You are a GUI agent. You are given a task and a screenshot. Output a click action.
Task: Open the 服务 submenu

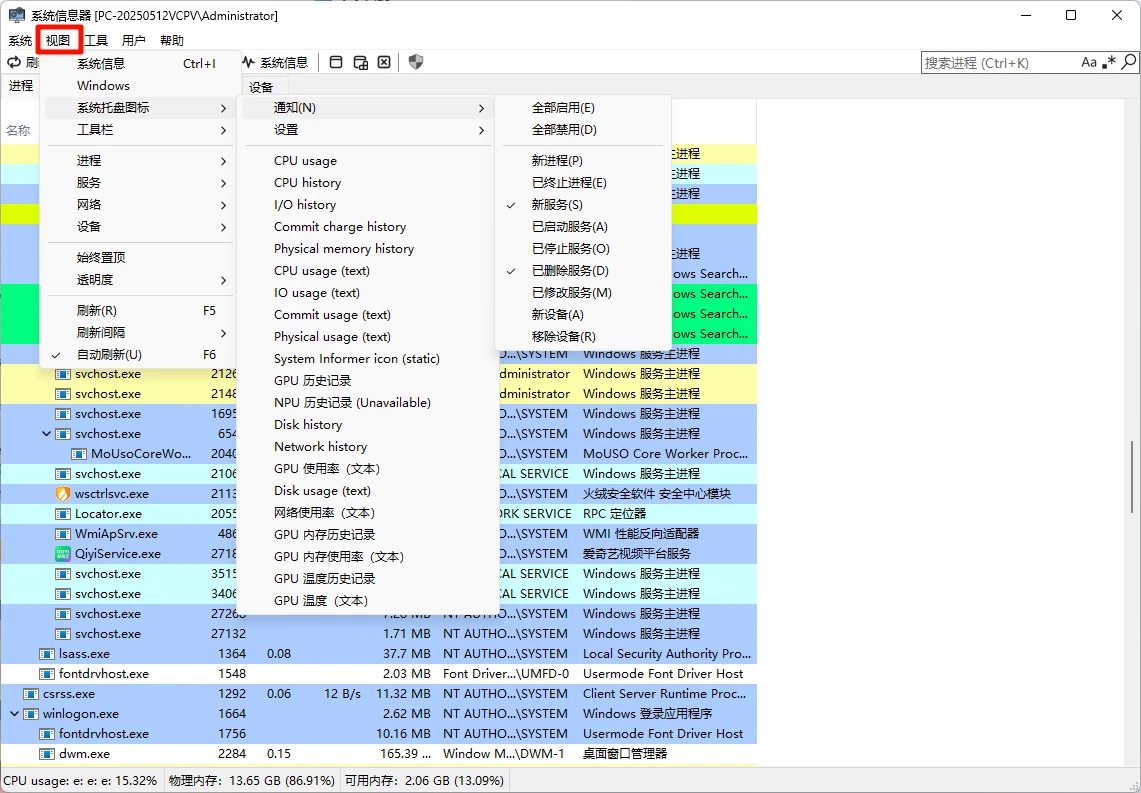(x=140, y=183)
